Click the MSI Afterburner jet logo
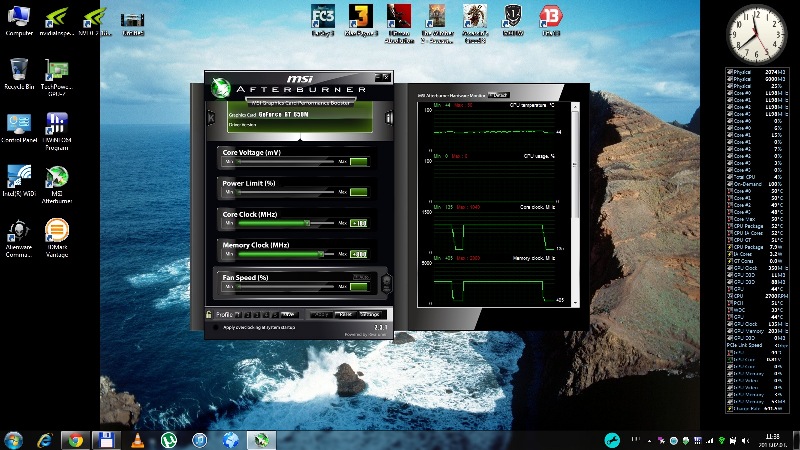800x450 pixels. tap(221, 88)
